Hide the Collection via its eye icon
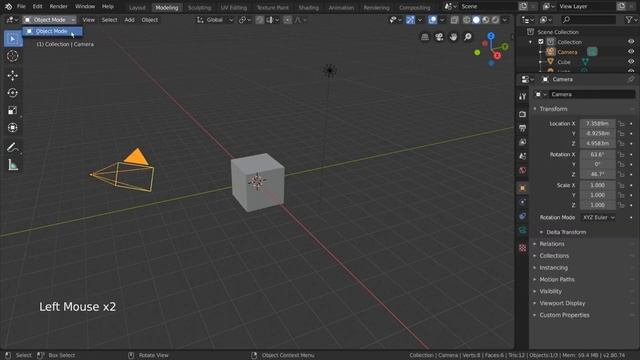Viewport: 640px width, 360px height. [631, 42]
